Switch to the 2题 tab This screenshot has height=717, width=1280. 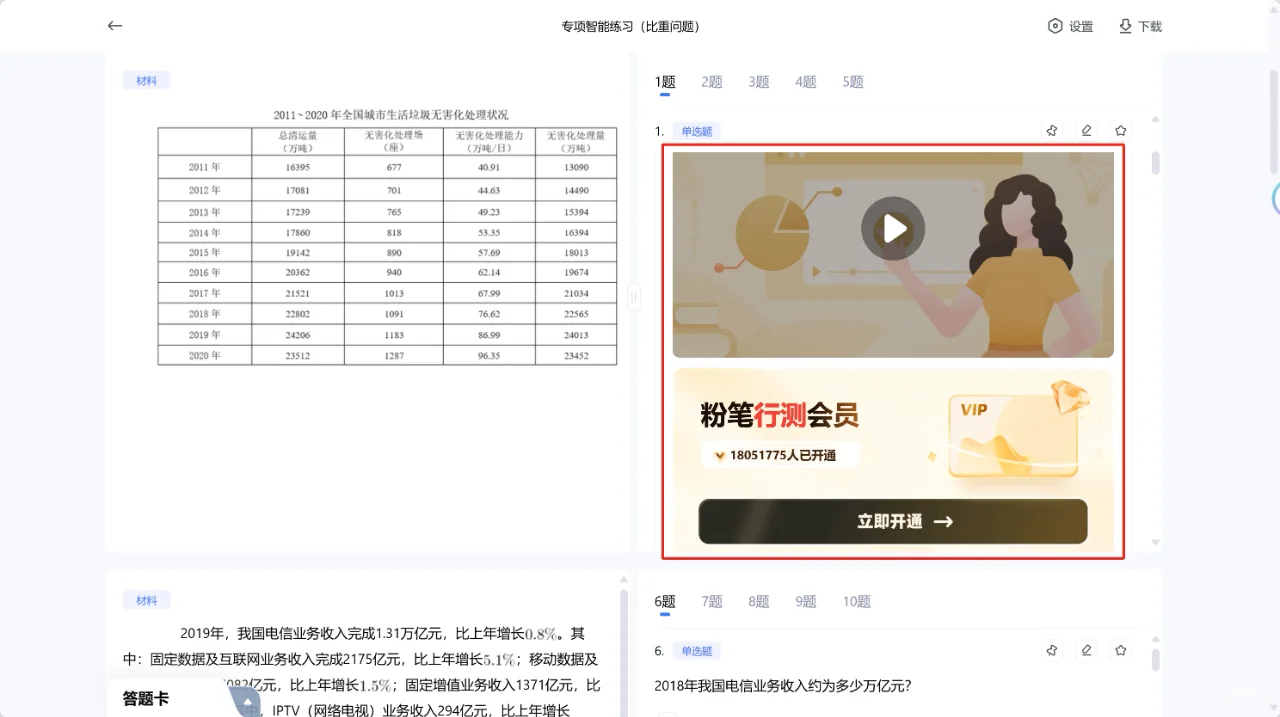(710, 81)
